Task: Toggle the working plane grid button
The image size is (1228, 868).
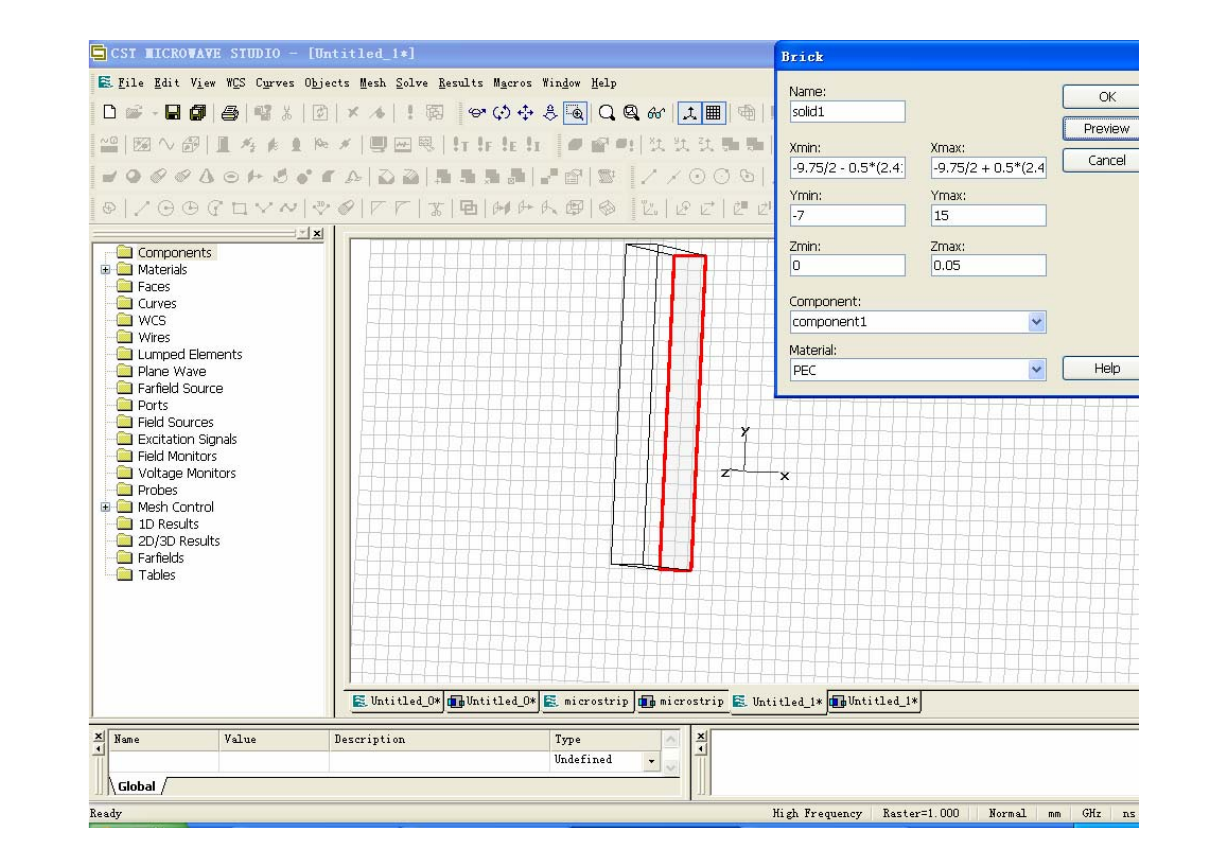Action: click(x=712, y=113)
